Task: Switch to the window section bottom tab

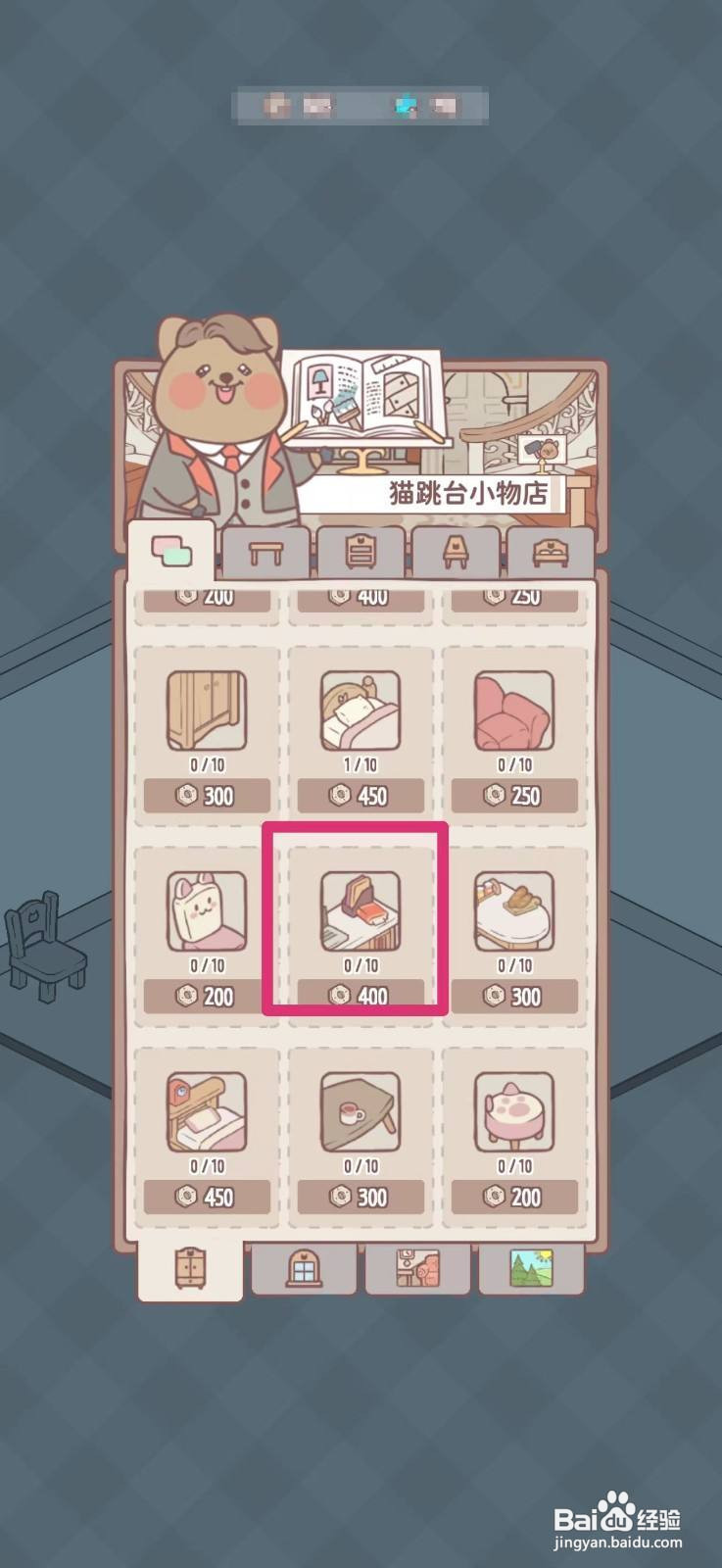Action: [304, 1269]
